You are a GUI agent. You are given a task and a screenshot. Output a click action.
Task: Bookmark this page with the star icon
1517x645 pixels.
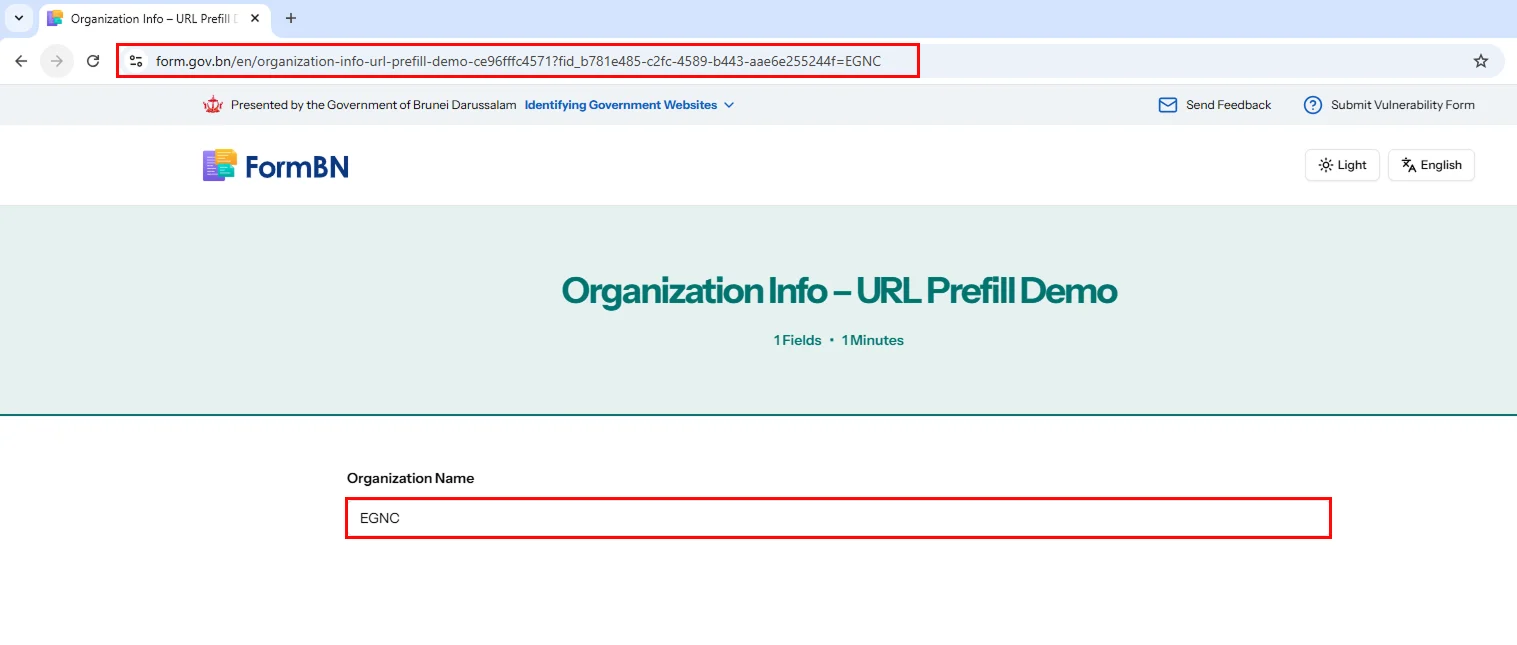click(1481, 61)
